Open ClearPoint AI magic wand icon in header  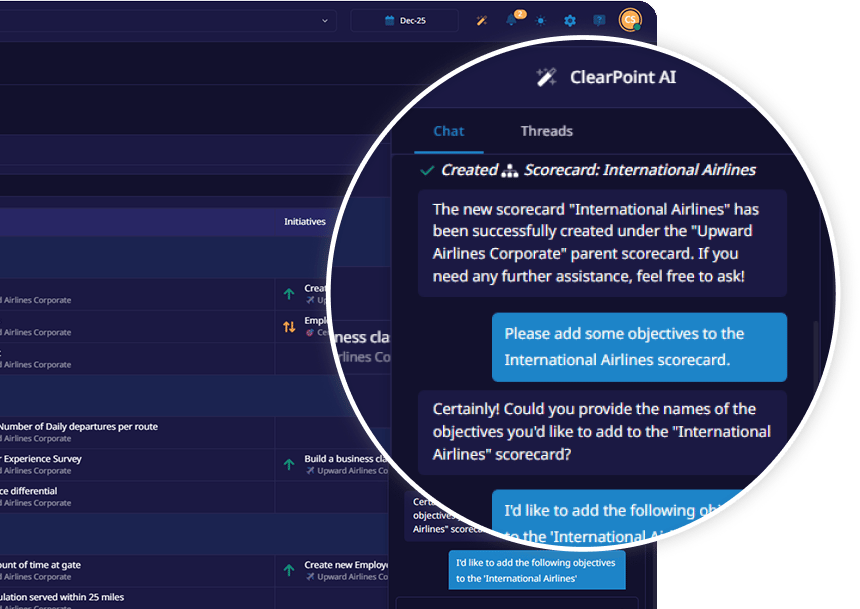pyautogui.click(x=482, y=21)
